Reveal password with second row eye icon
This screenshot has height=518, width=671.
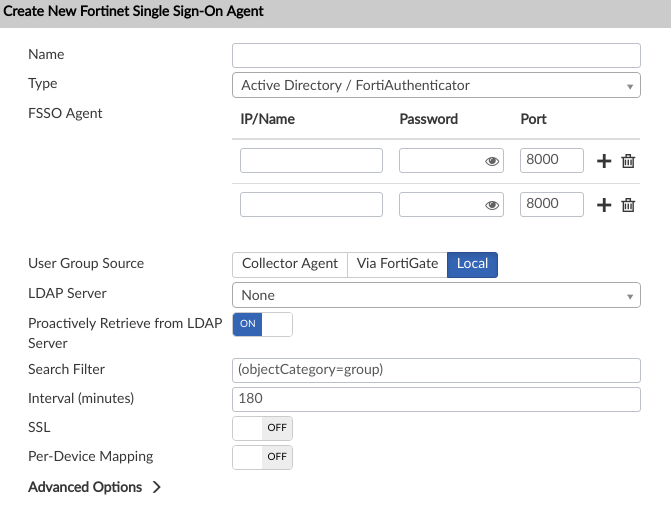(x=492, y=205)
